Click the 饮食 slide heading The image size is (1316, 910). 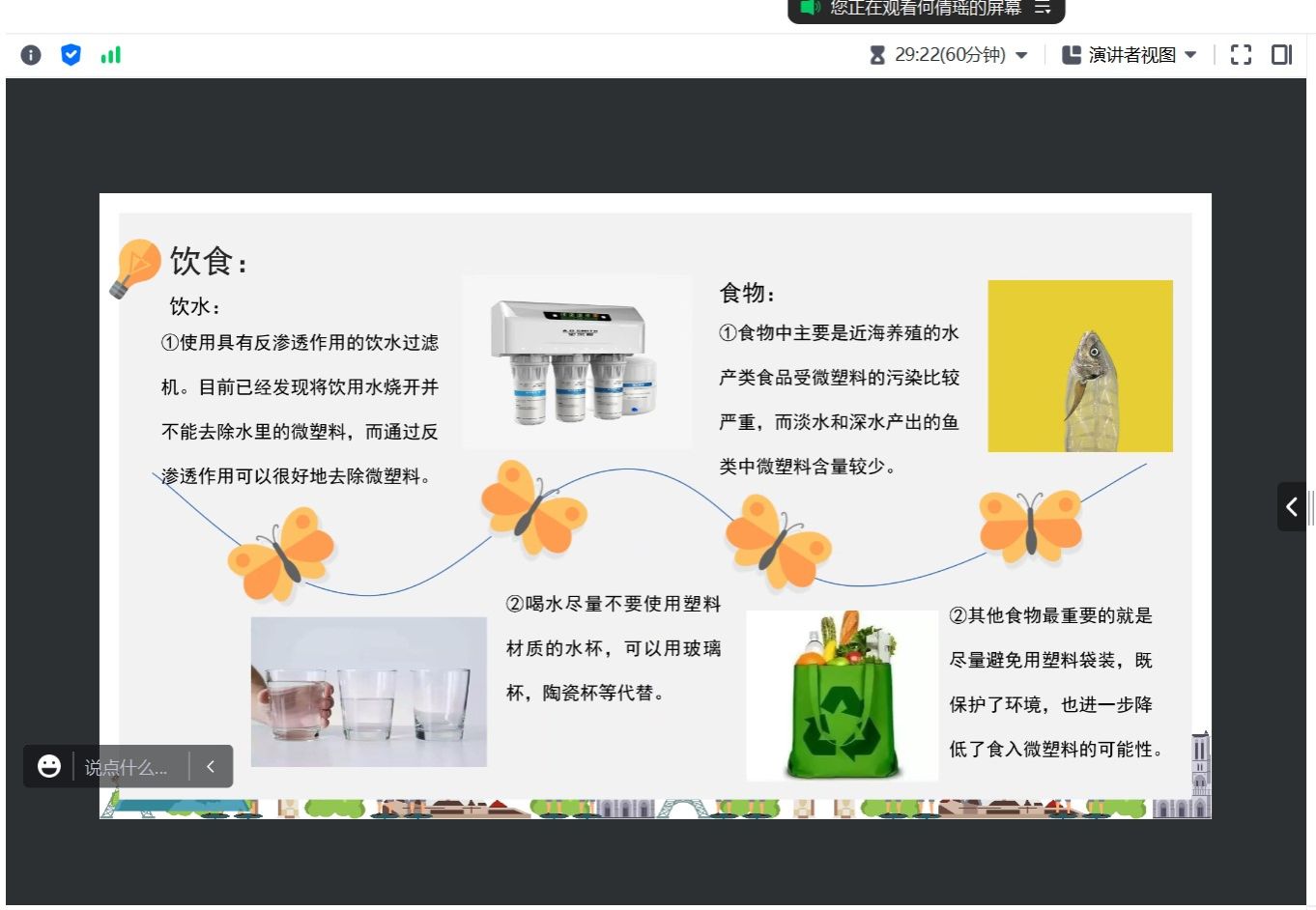coord(210,261)
